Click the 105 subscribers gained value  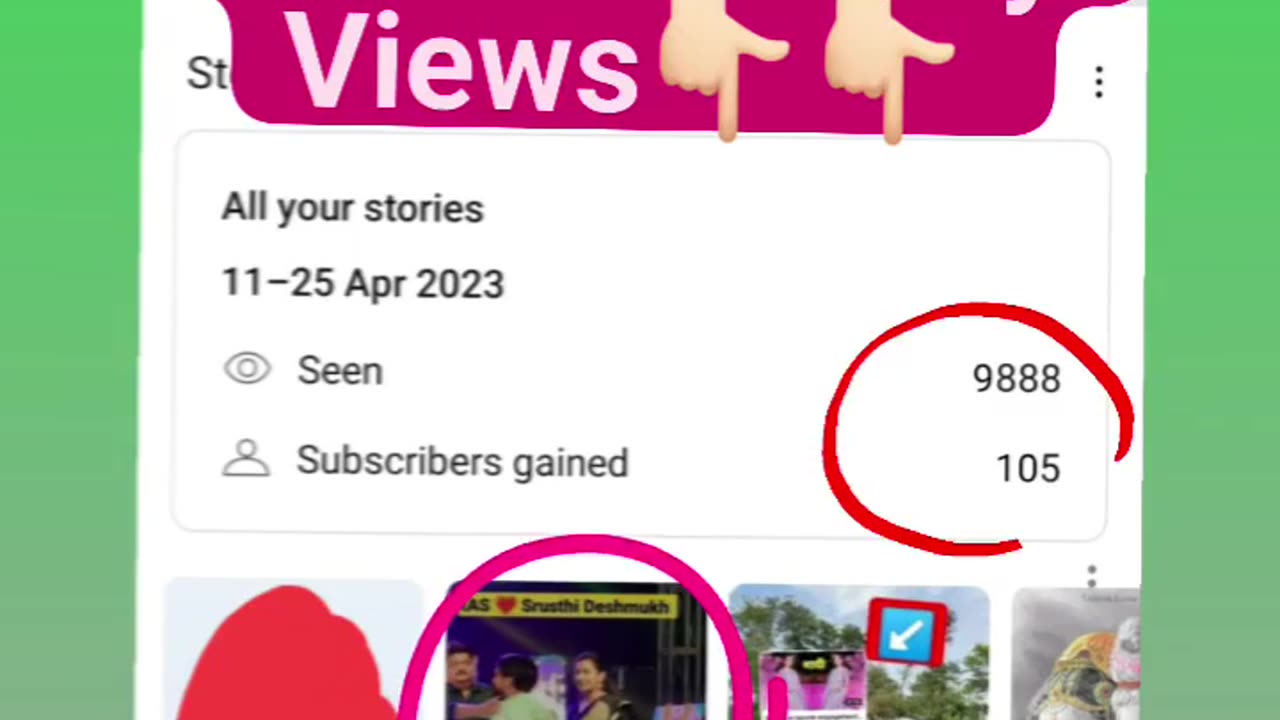point(1028,468)
